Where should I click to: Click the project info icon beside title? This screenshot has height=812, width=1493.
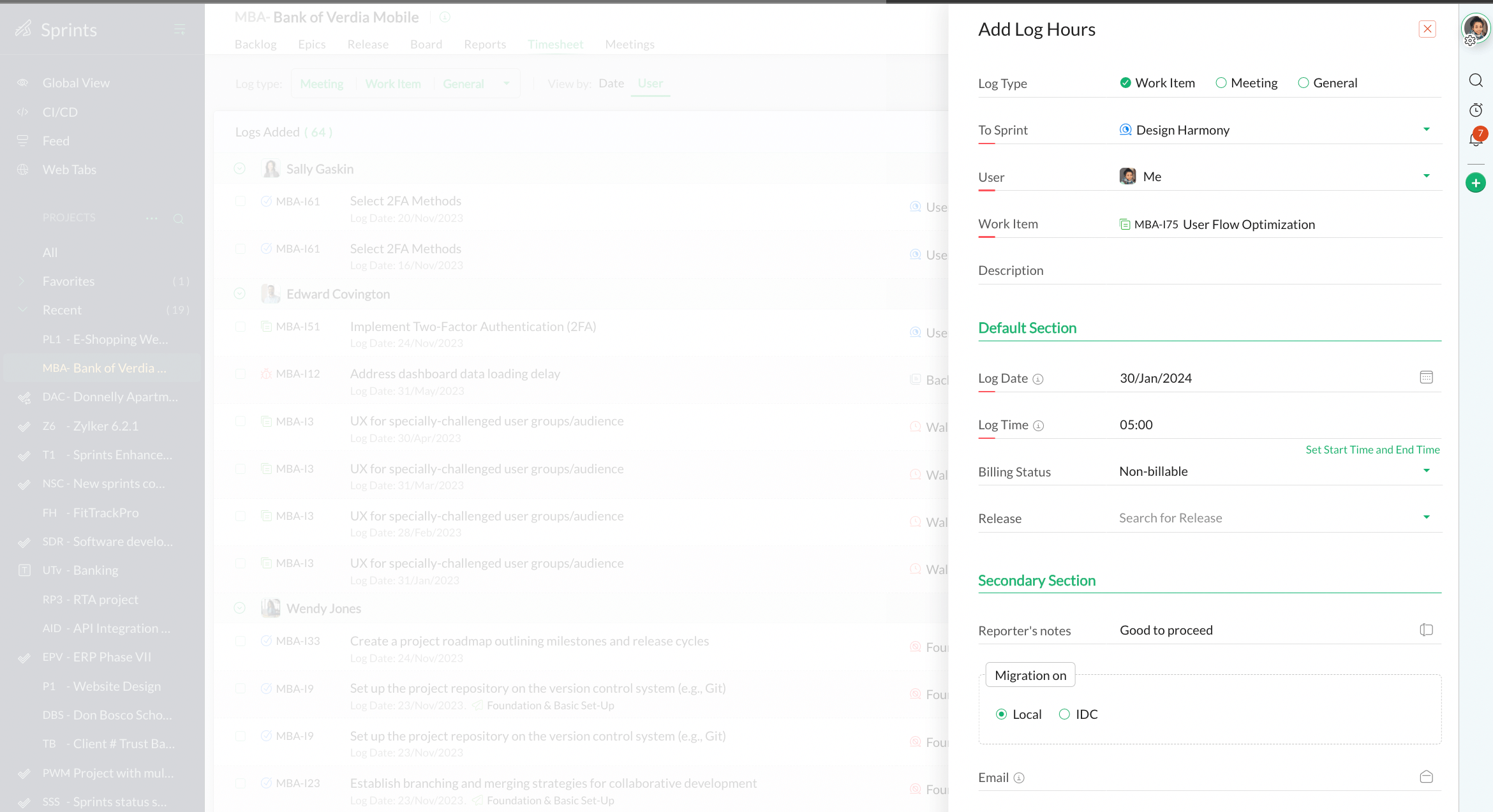coord(445,17)
